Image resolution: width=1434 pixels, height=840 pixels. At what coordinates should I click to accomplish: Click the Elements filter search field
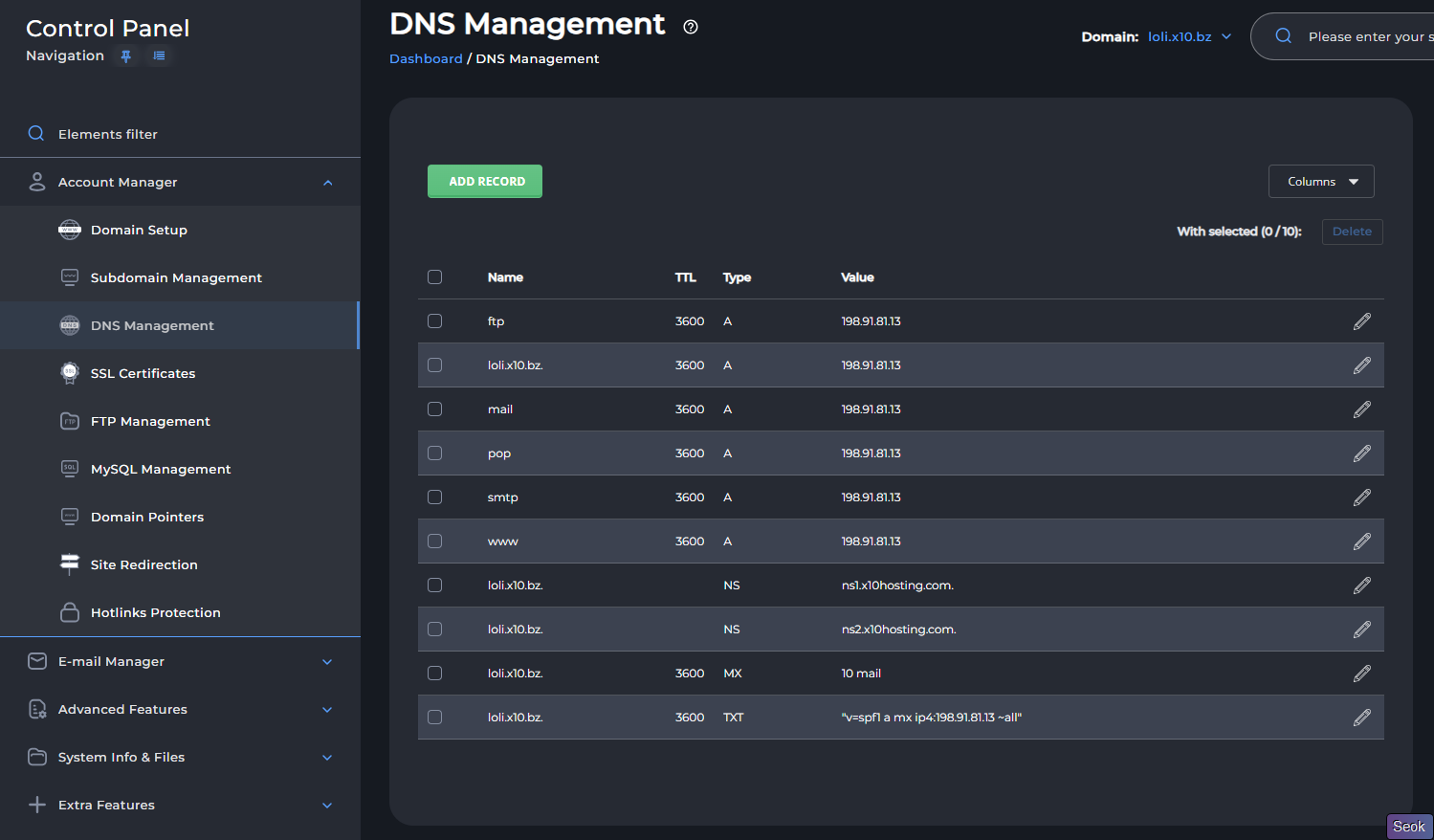tap(107, 135)
